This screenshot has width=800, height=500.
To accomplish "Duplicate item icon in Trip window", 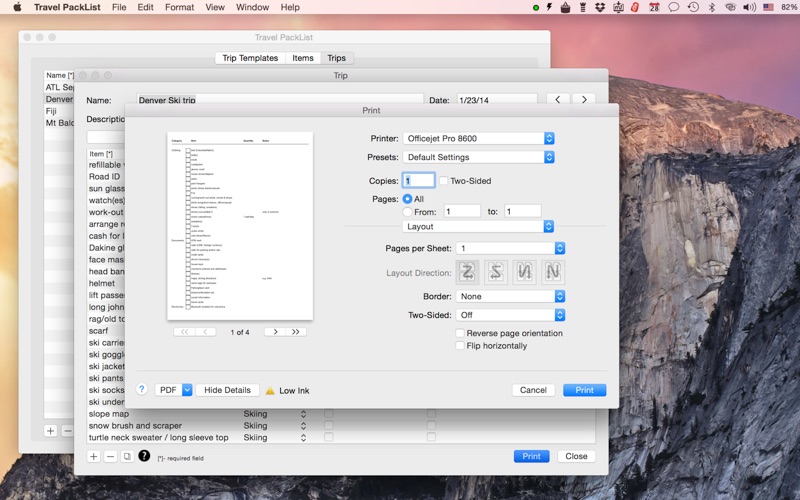I will 127,456.
